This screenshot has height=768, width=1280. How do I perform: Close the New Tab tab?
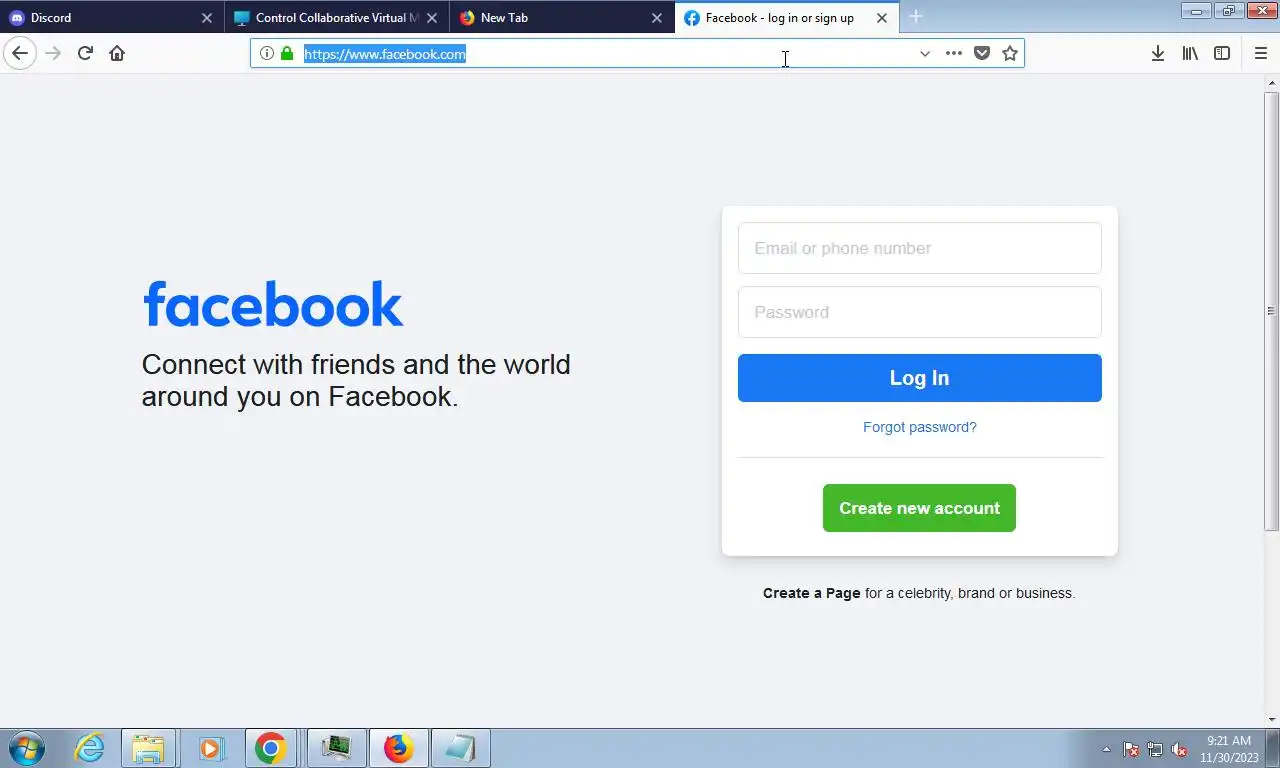coord(657,18)
